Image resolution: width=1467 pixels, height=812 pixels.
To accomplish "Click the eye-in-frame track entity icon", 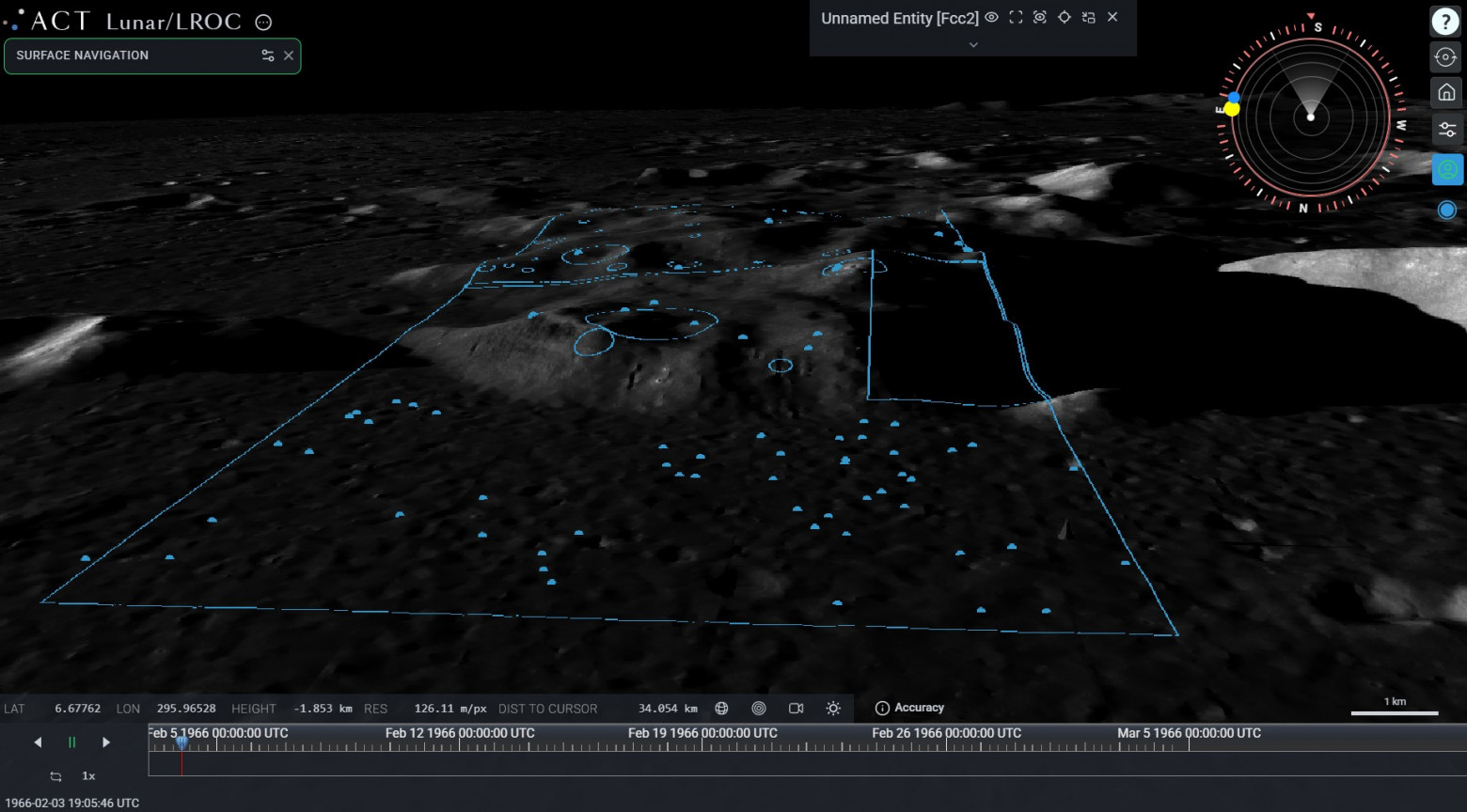I will click(1040, 18).
